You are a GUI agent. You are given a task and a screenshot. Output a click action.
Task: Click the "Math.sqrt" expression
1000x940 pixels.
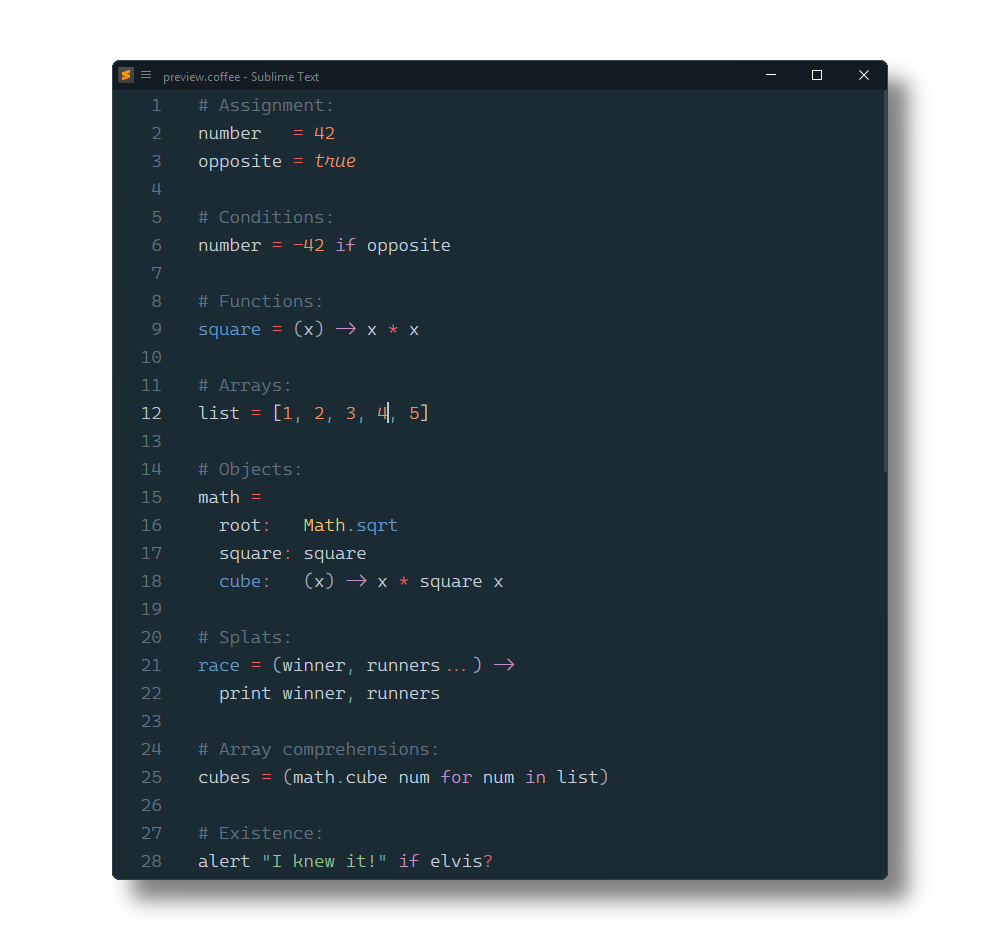pyautogui.click(x=350, y=525)
